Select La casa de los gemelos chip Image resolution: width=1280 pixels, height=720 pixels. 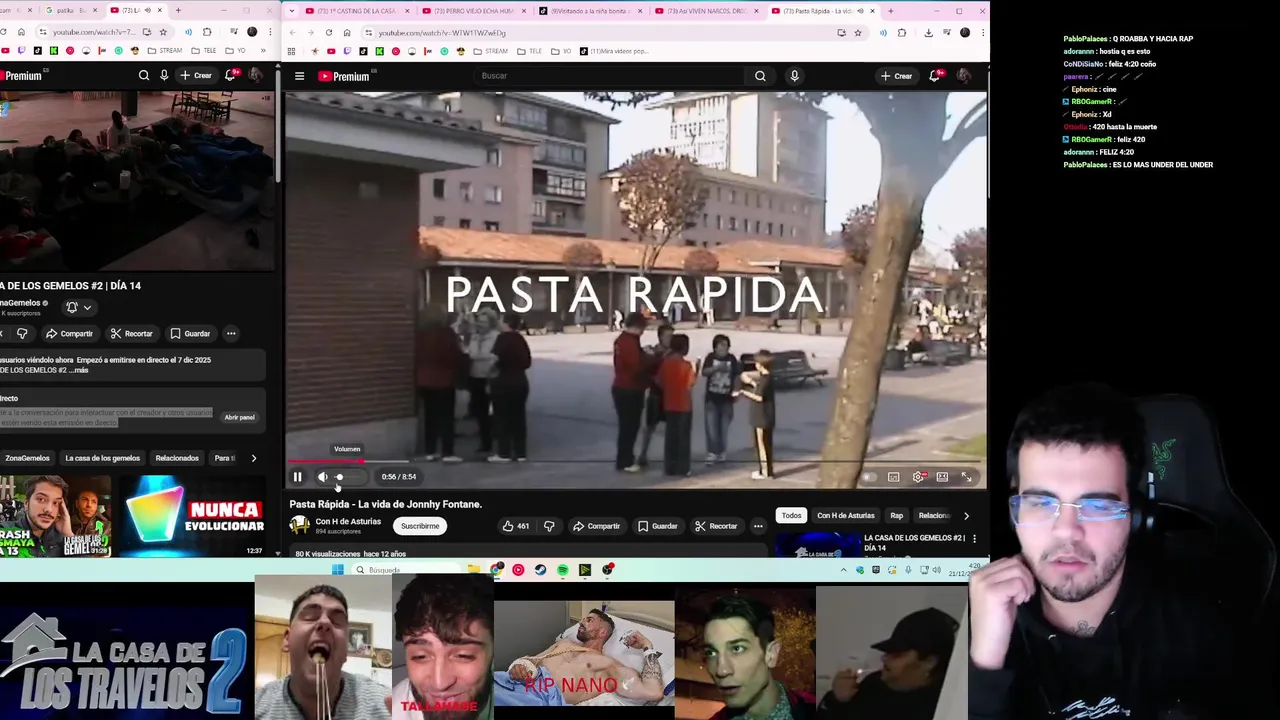[102, 459]
